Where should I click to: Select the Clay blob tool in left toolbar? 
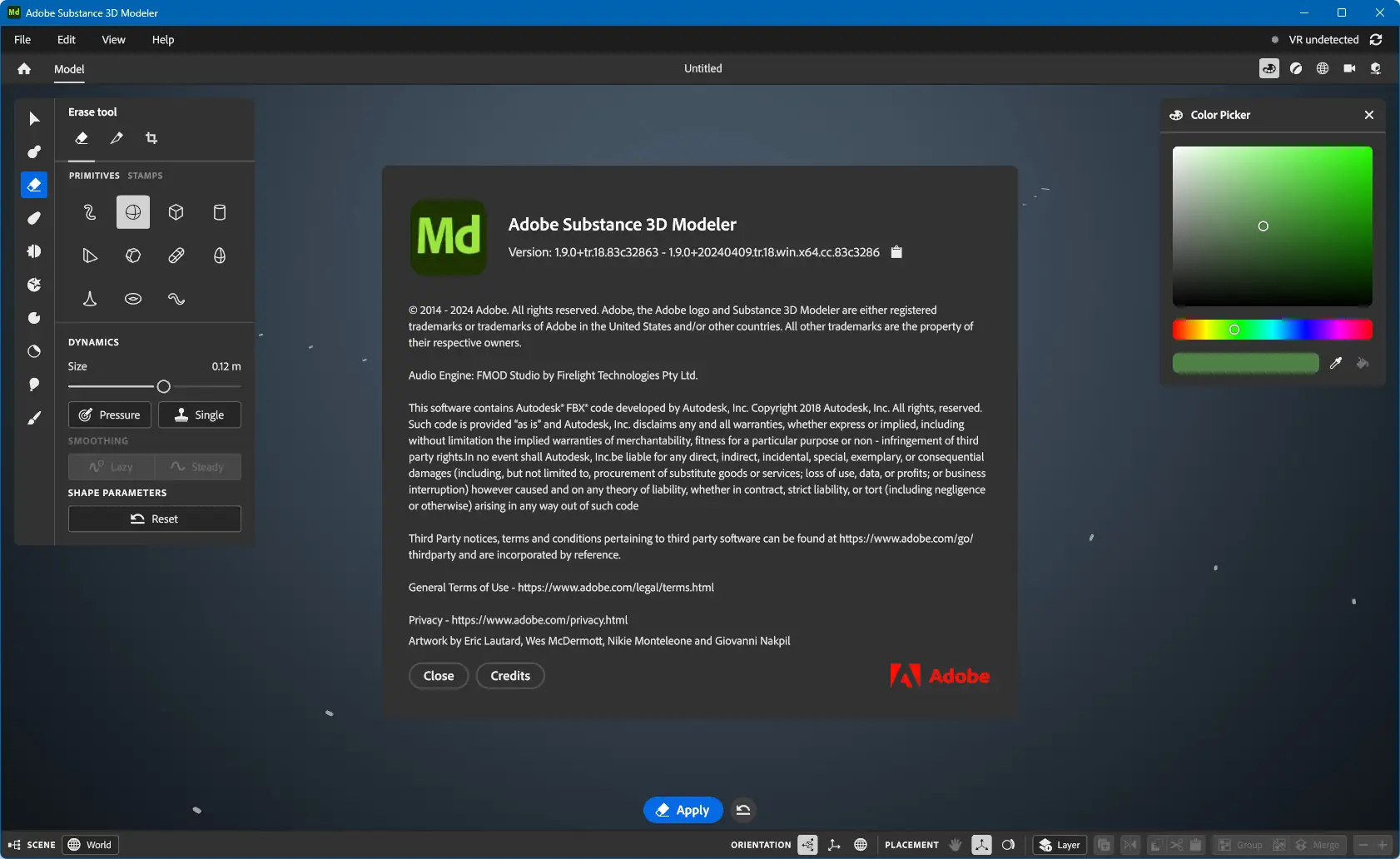point(34,151)
